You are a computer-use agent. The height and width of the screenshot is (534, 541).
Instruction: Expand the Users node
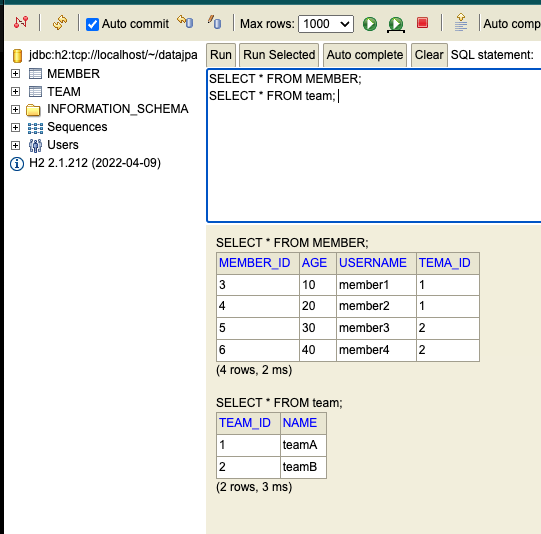coord(15,145)
